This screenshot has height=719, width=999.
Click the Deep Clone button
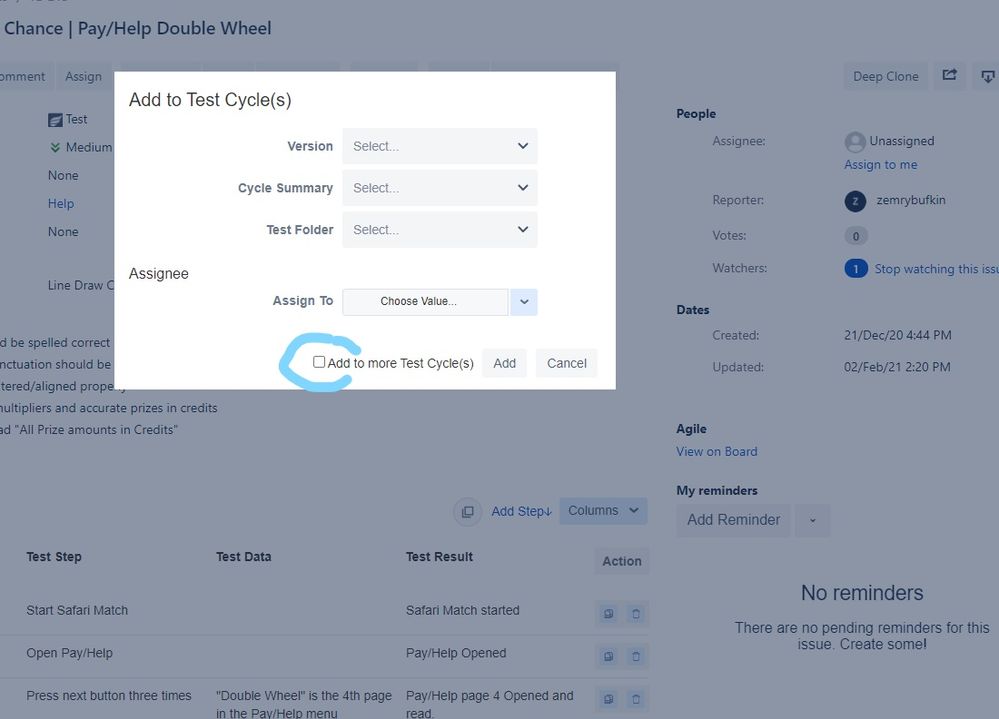coord(886,76)
